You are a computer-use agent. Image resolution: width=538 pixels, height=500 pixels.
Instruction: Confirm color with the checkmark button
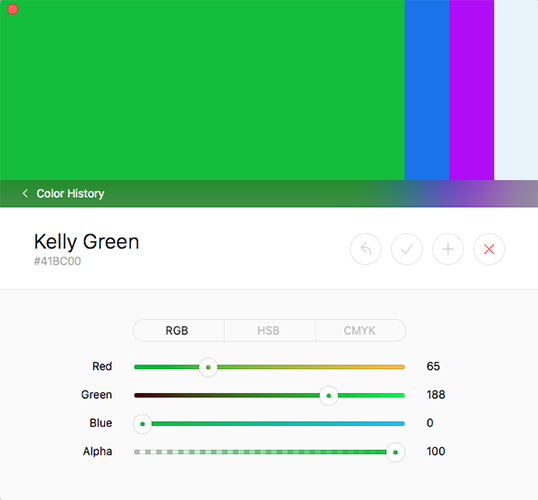pyautogui.click(x=407, y=249)
